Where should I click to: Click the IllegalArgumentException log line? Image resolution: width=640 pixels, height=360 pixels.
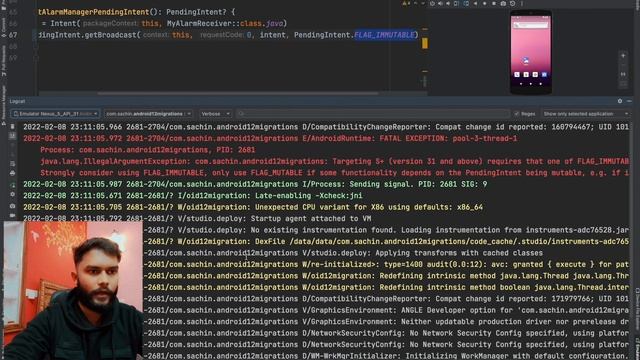pos(334,161)
